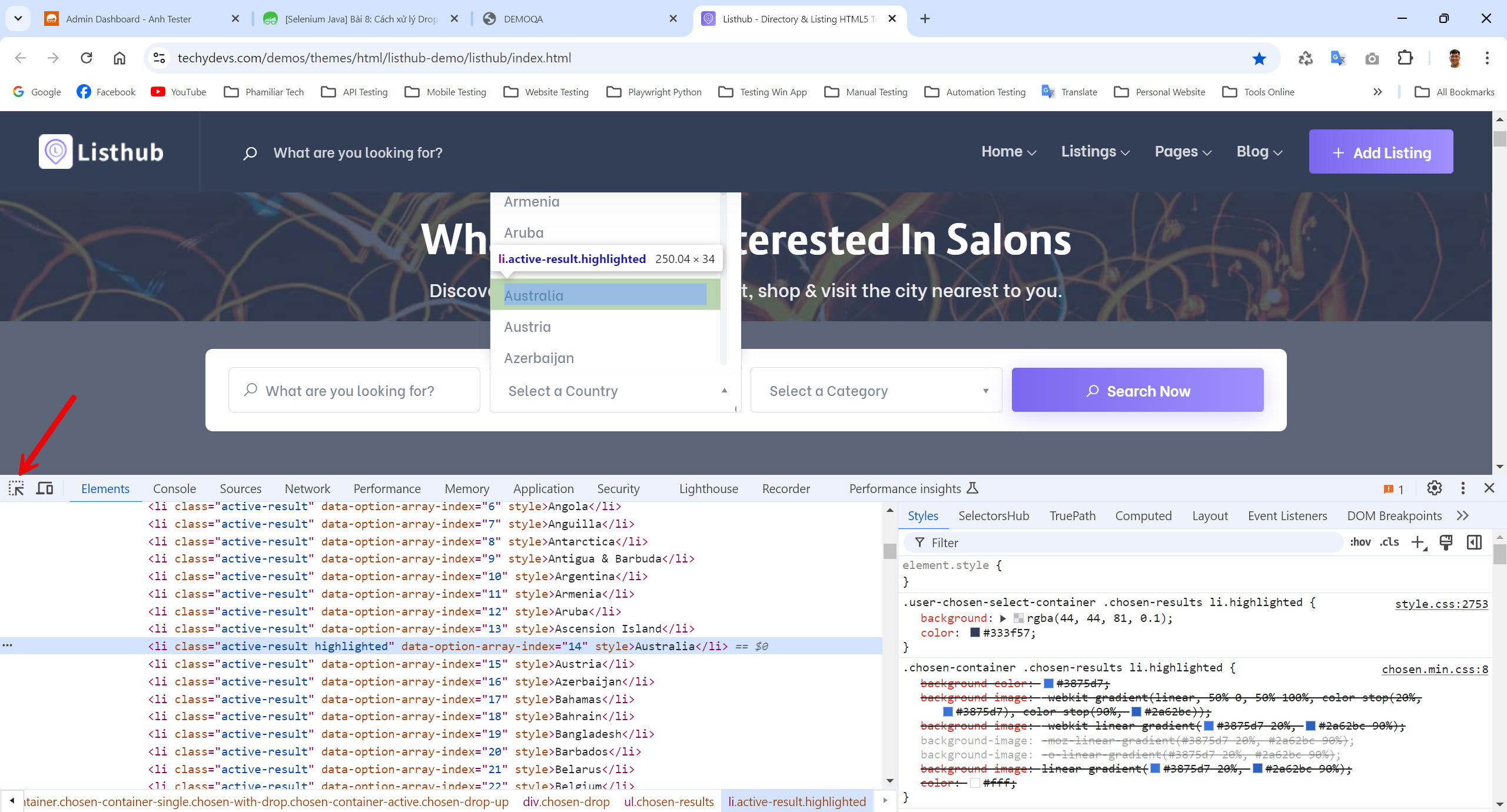Open the Lighthouse tab
This screenshot has width=1507, height=812.
[x=708, y=489]
